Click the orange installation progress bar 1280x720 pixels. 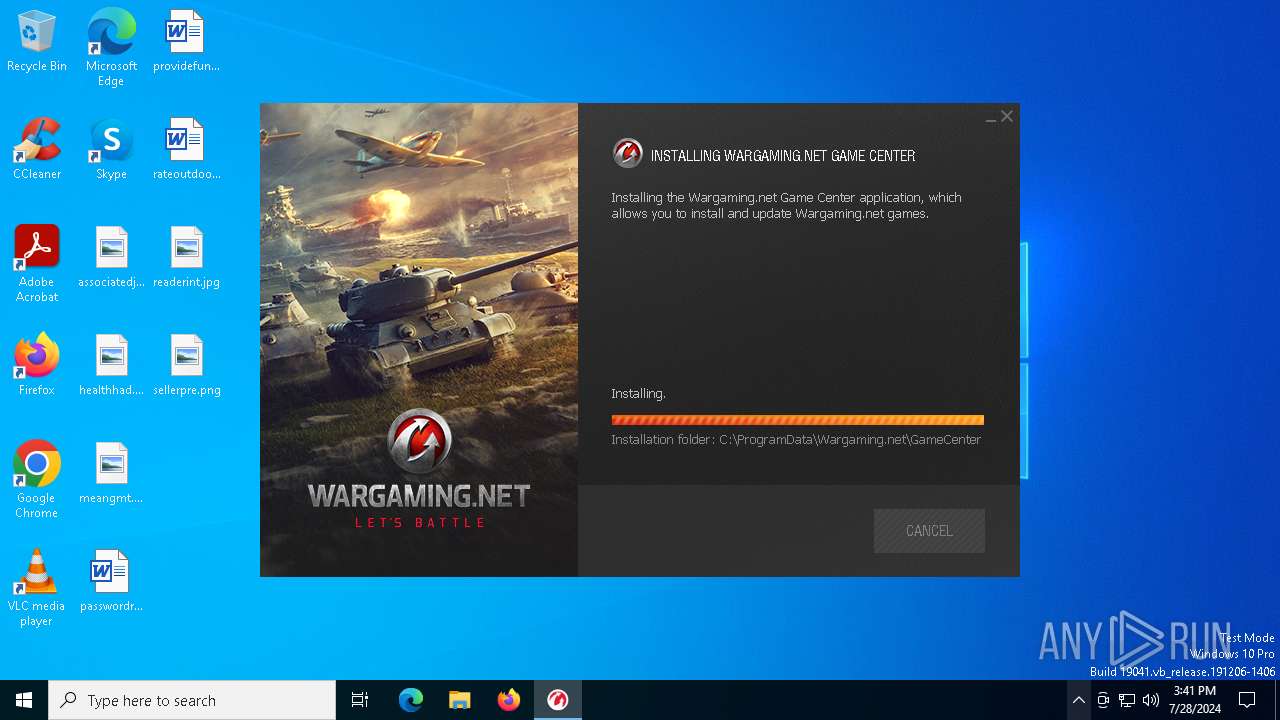797,420
